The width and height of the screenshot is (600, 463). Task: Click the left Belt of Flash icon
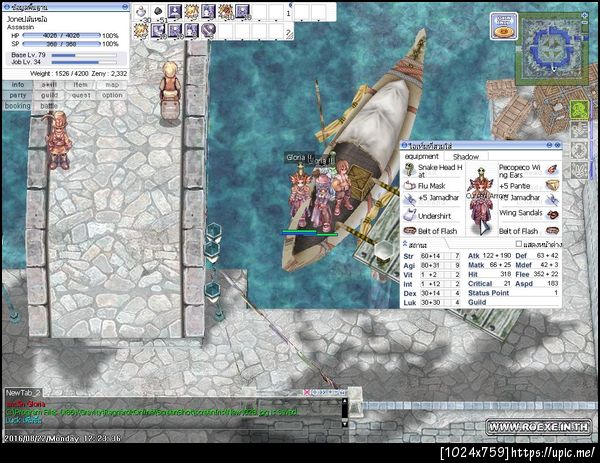410,231
